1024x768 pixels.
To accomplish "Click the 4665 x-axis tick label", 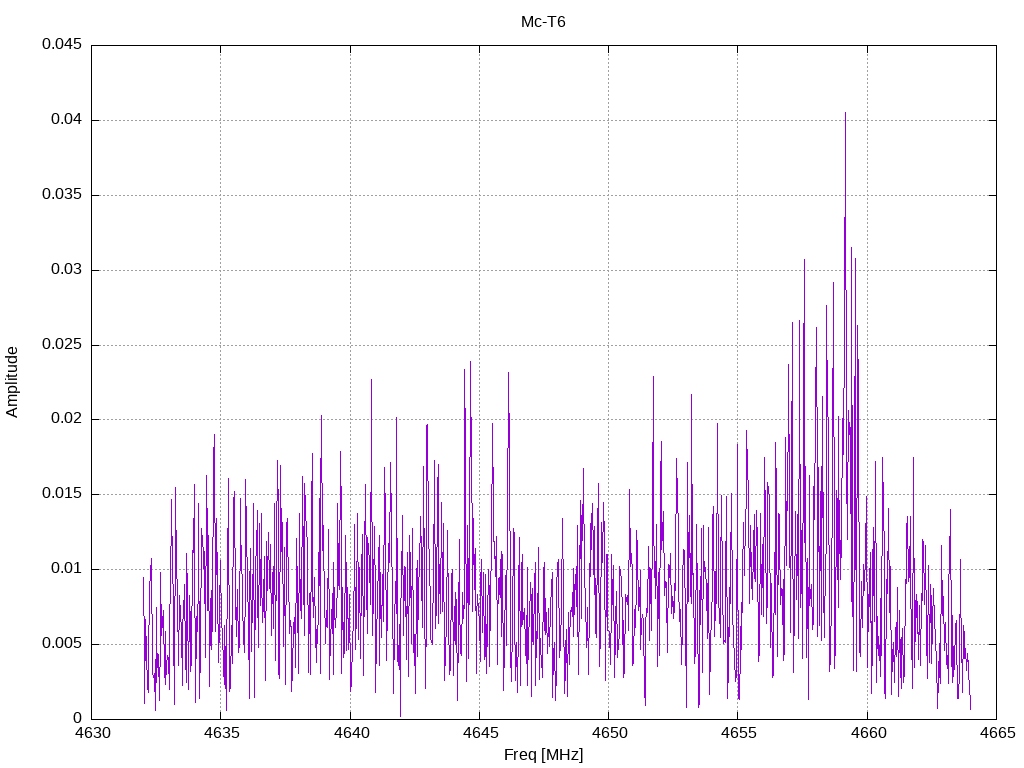I will 995,732.
